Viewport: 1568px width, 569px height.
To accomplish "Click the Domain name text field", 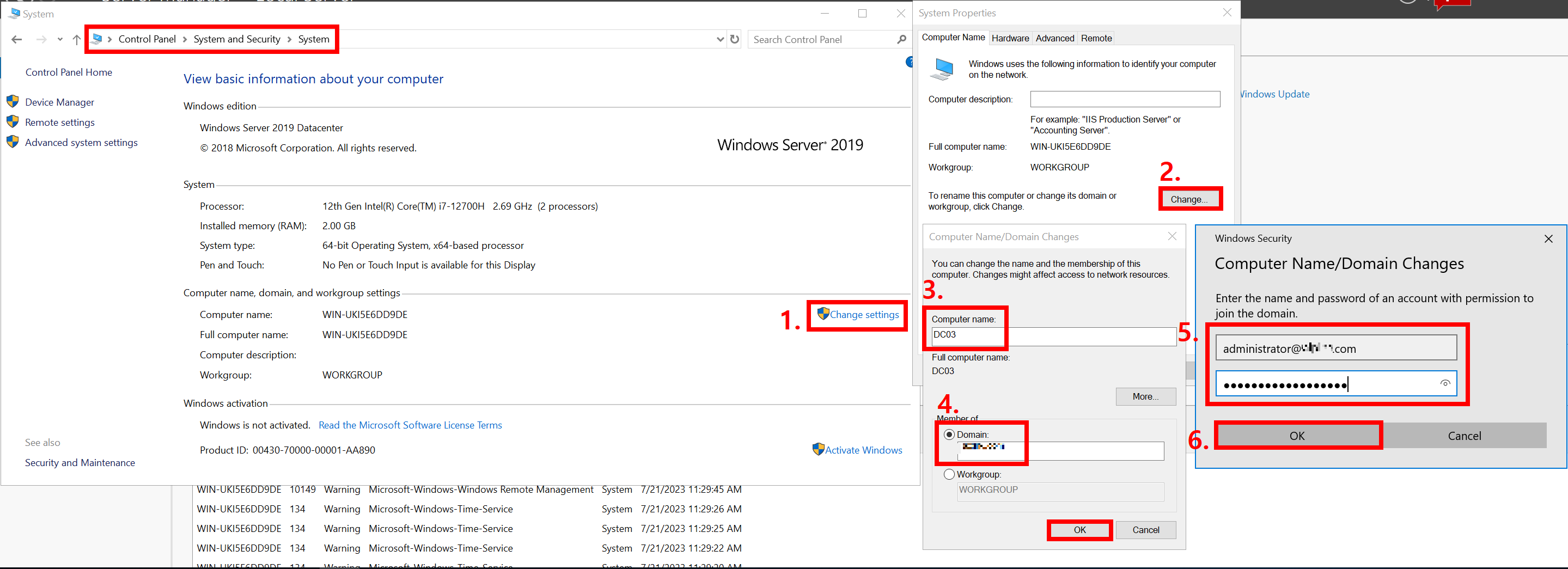I will click(x=1060, y=450).
